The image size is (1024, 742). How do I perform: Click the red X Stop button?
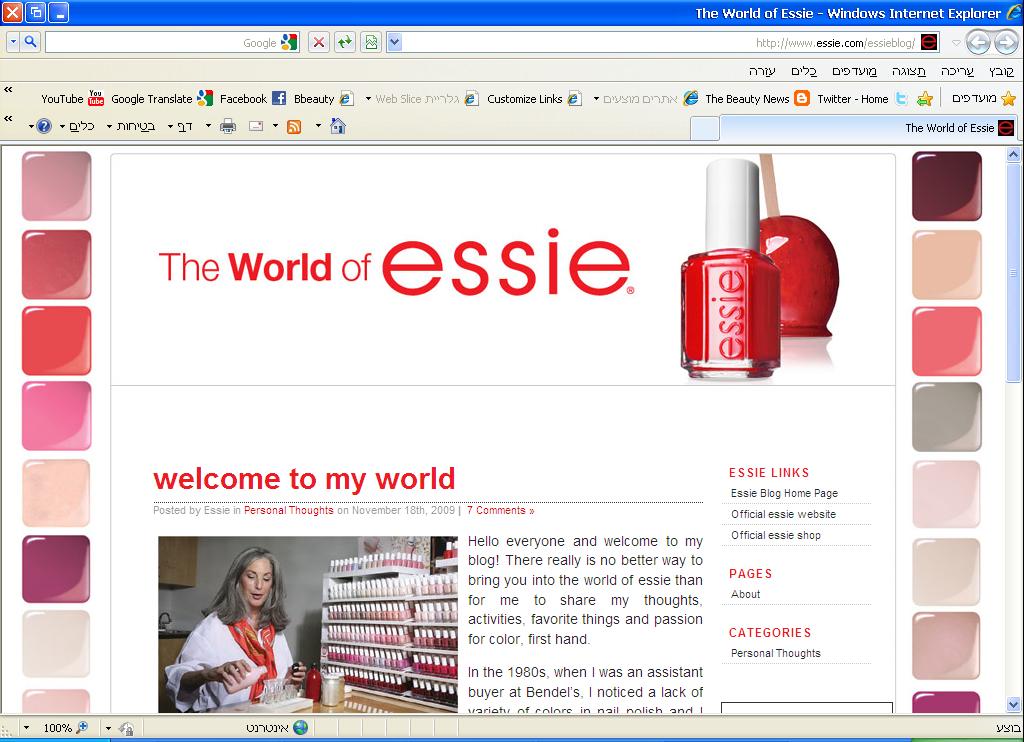click(x=319, y=42)
